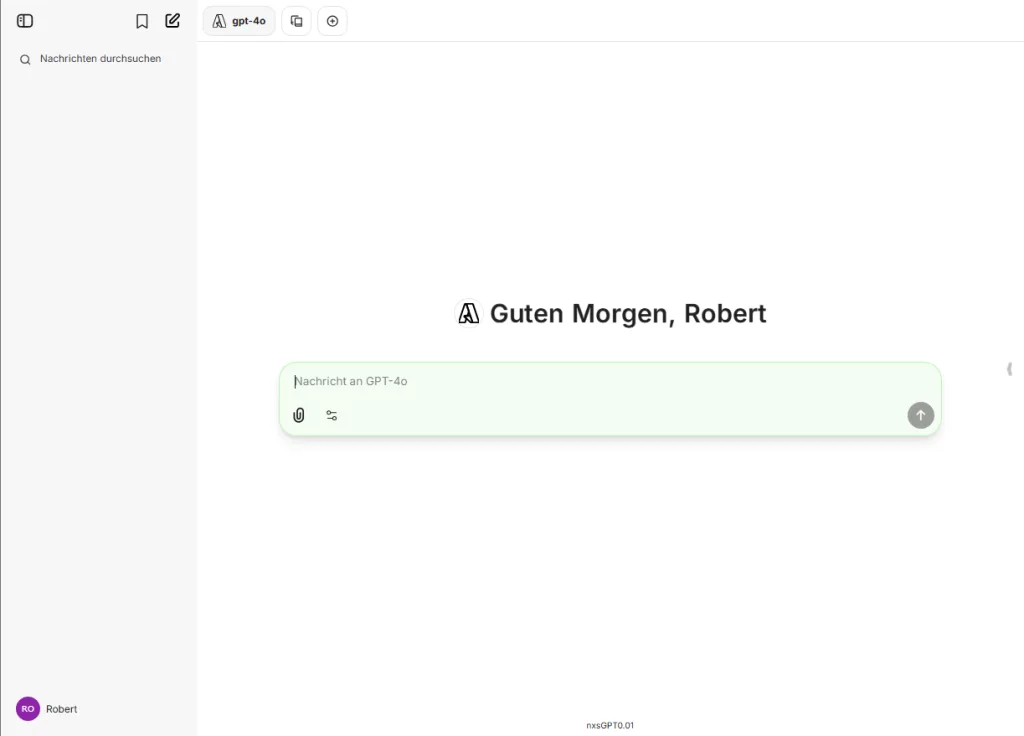Attach a file using the paperclip icon

[298, 415]
